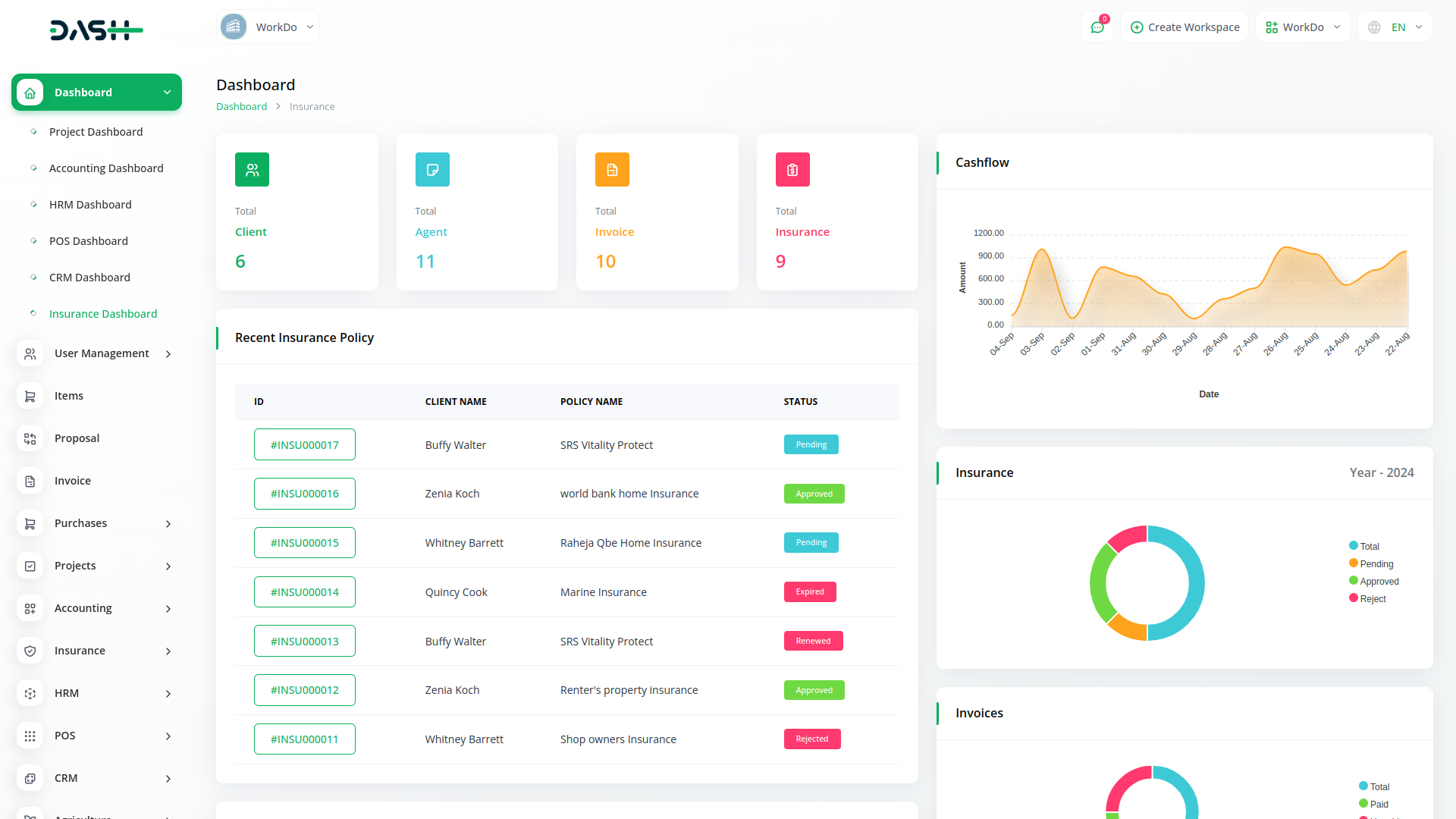Open the Accounting Dashboard menu item
Screen dimensions: 1456x819
tap(106, 168)
